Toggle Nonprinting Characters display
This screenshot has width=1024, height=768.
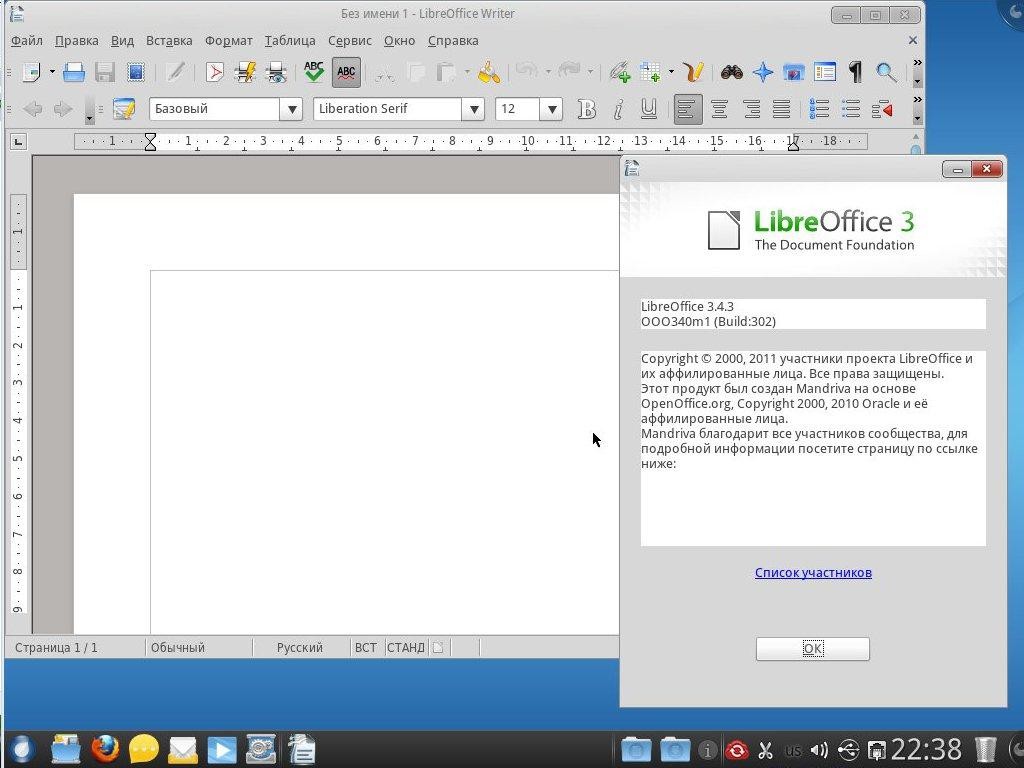856,72
